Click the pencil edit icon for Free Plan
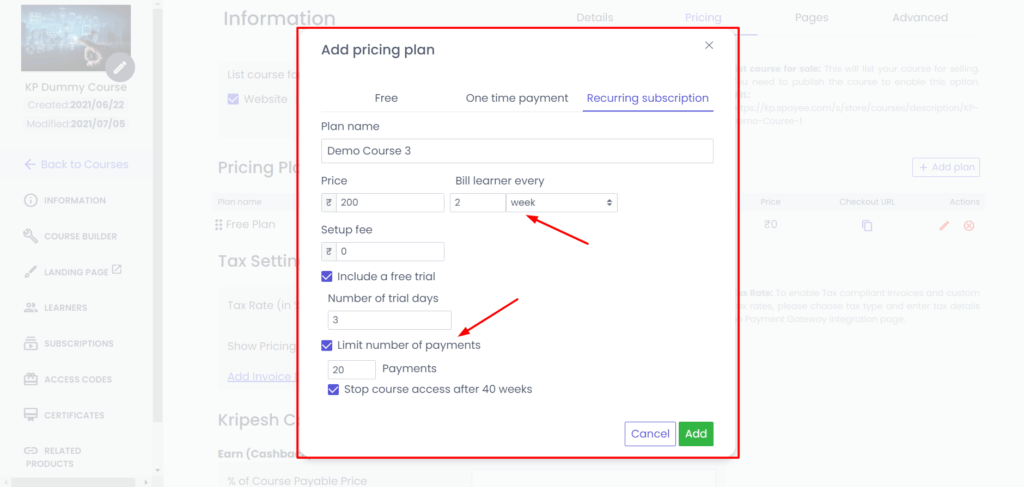The height and width of the screenshot is (487, 1024). pos(944,226)
